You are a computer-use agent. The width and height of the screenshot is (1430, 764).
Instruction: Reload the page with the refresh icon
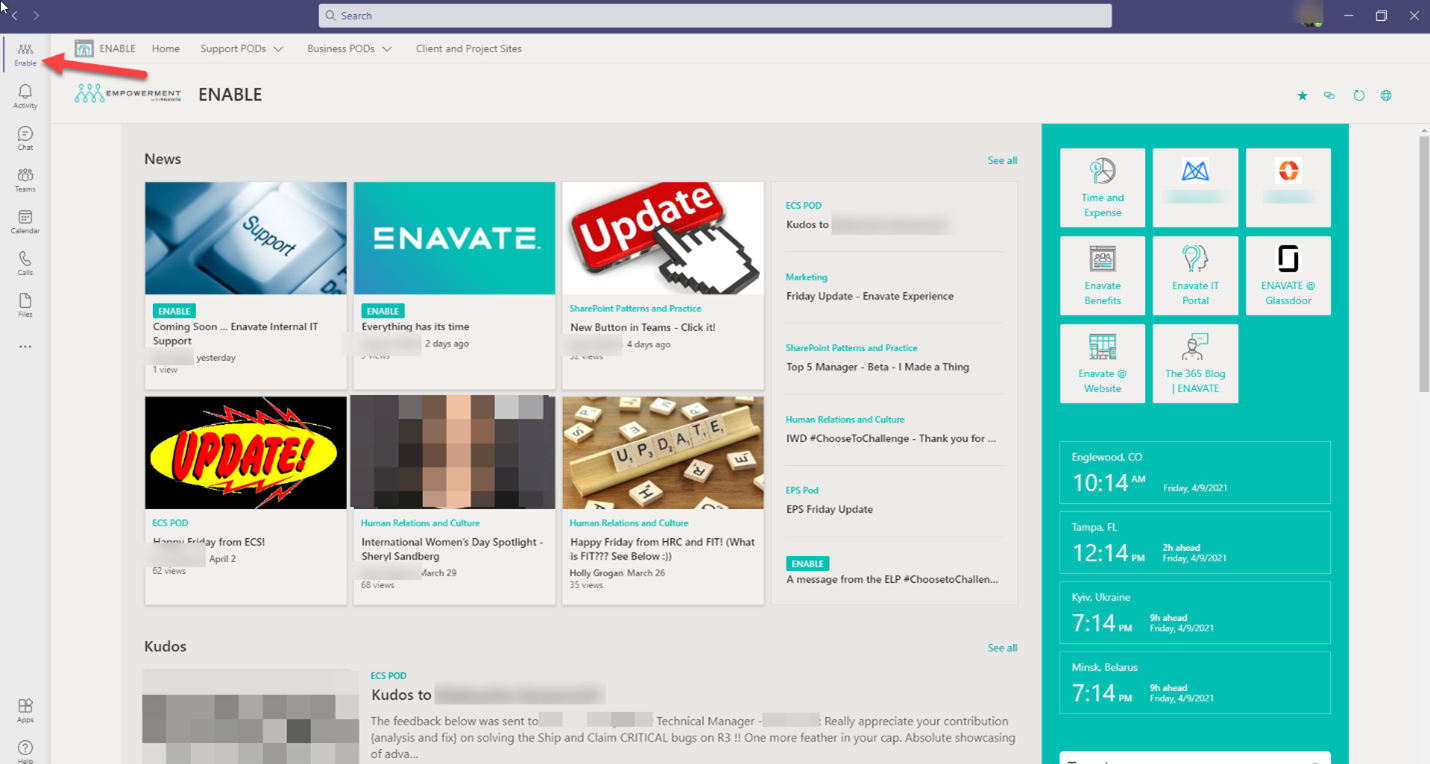(x=1358, y=96)
